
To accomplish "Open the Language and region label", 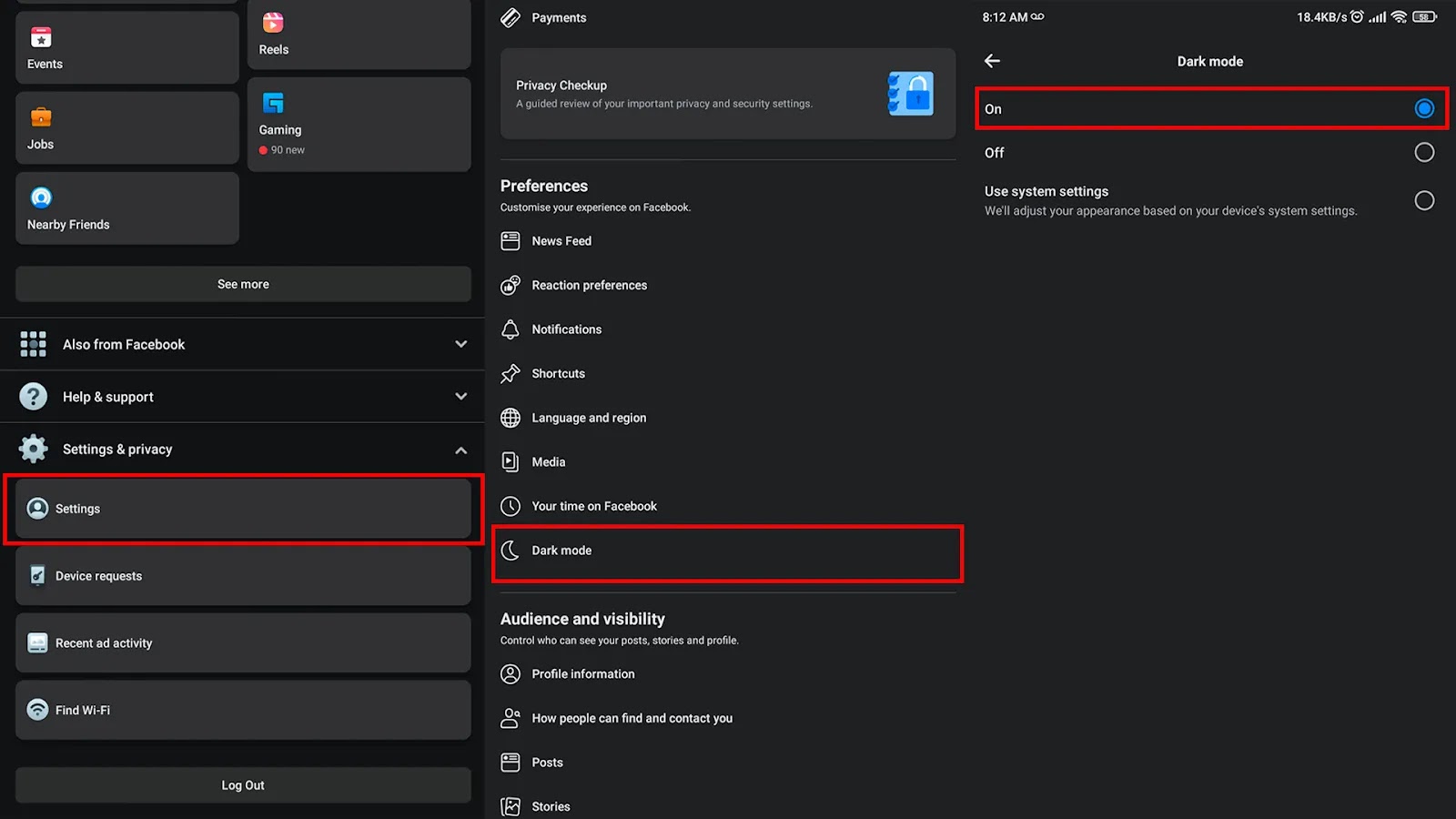I will (x=589, y=418).
